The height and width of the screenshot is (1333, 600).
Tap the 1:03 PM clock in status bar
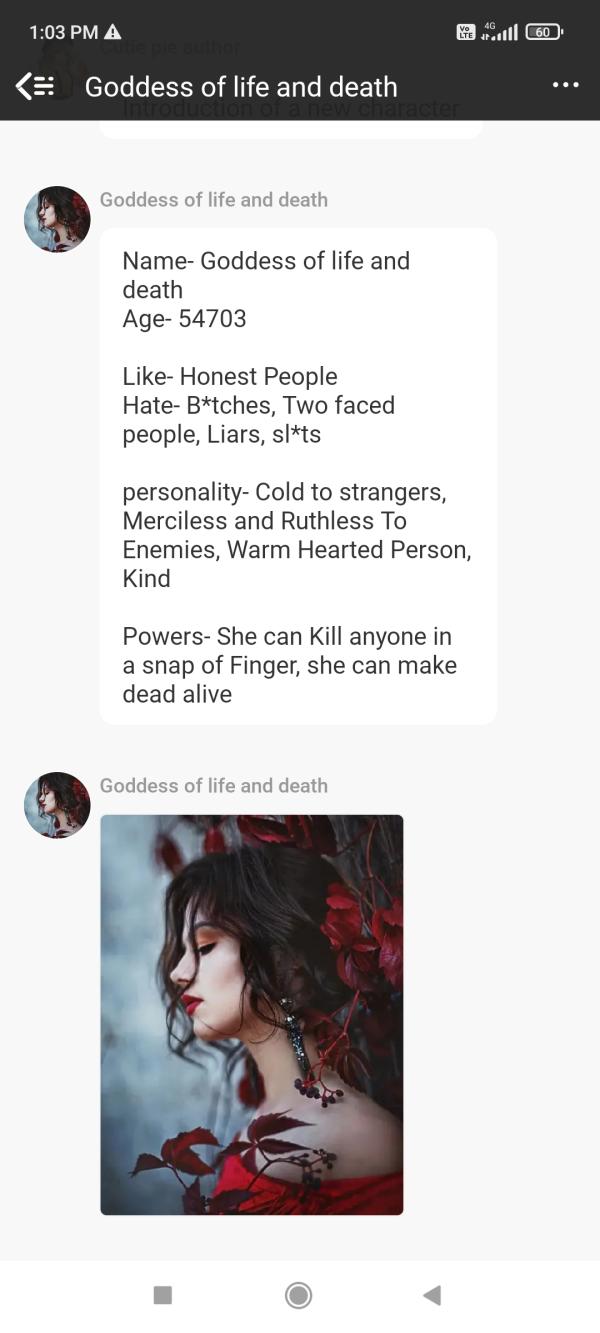click(x=64, y=32)
